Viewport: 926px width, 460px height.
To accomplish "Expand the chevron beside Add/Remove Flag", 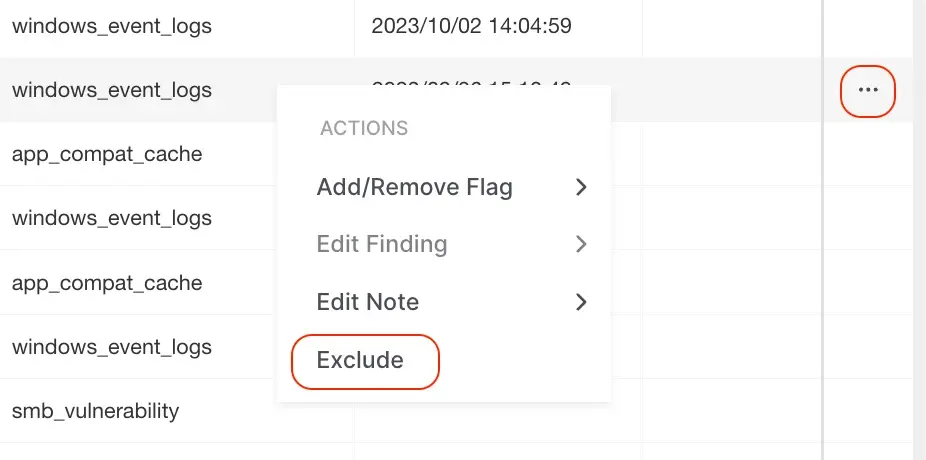I will 581,187.
